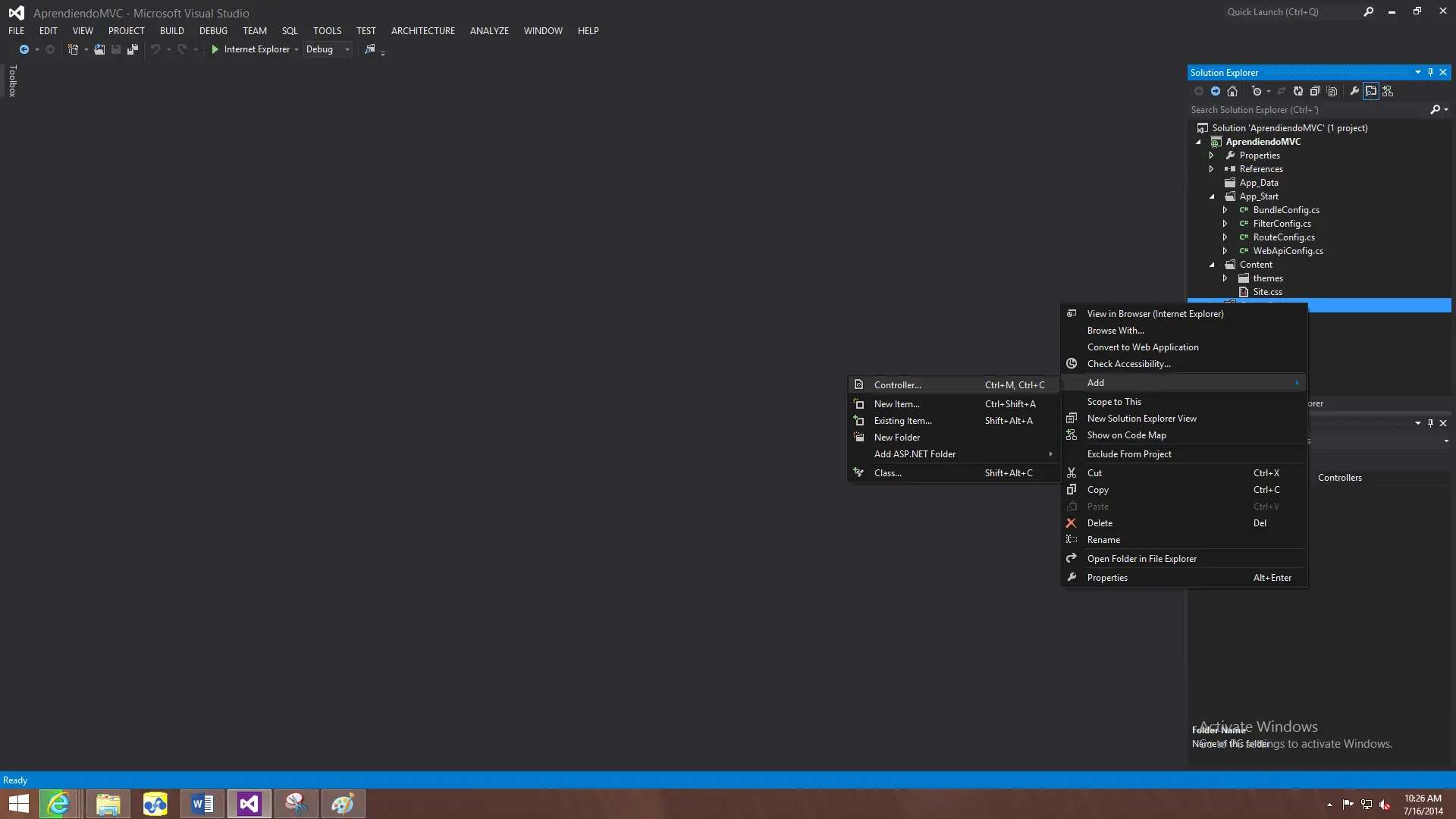Select RouteConfig.cs in Solution Explorer
1456x819 pixels.
[x=1284, y=237]
